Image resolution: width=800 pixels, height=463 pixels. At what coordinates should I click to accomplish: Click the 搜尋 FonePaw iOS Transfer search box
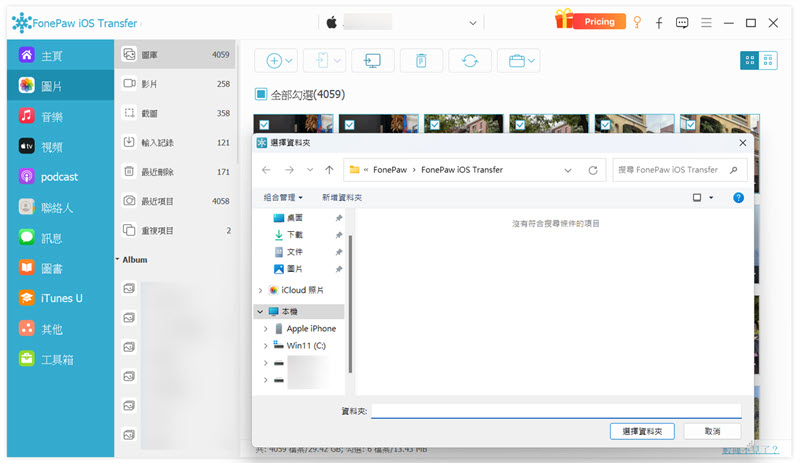[x=680, y=170]
